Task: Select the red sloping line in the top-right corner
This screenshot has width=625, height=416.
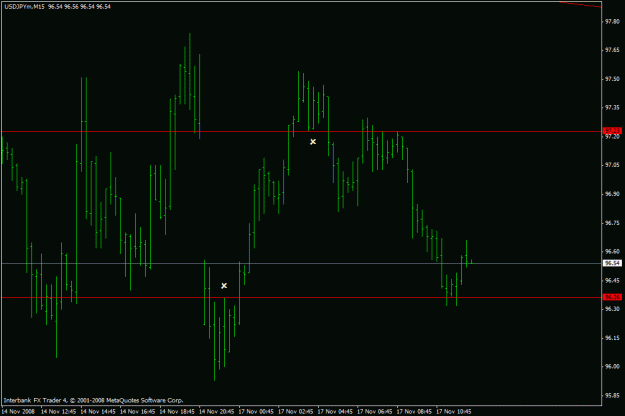Action: click(x=580, y=4)
